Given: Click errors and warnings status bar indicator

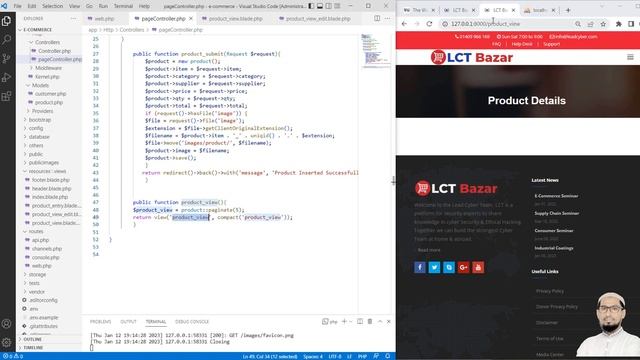Looking at the screenshot, I should pos(13,356).
